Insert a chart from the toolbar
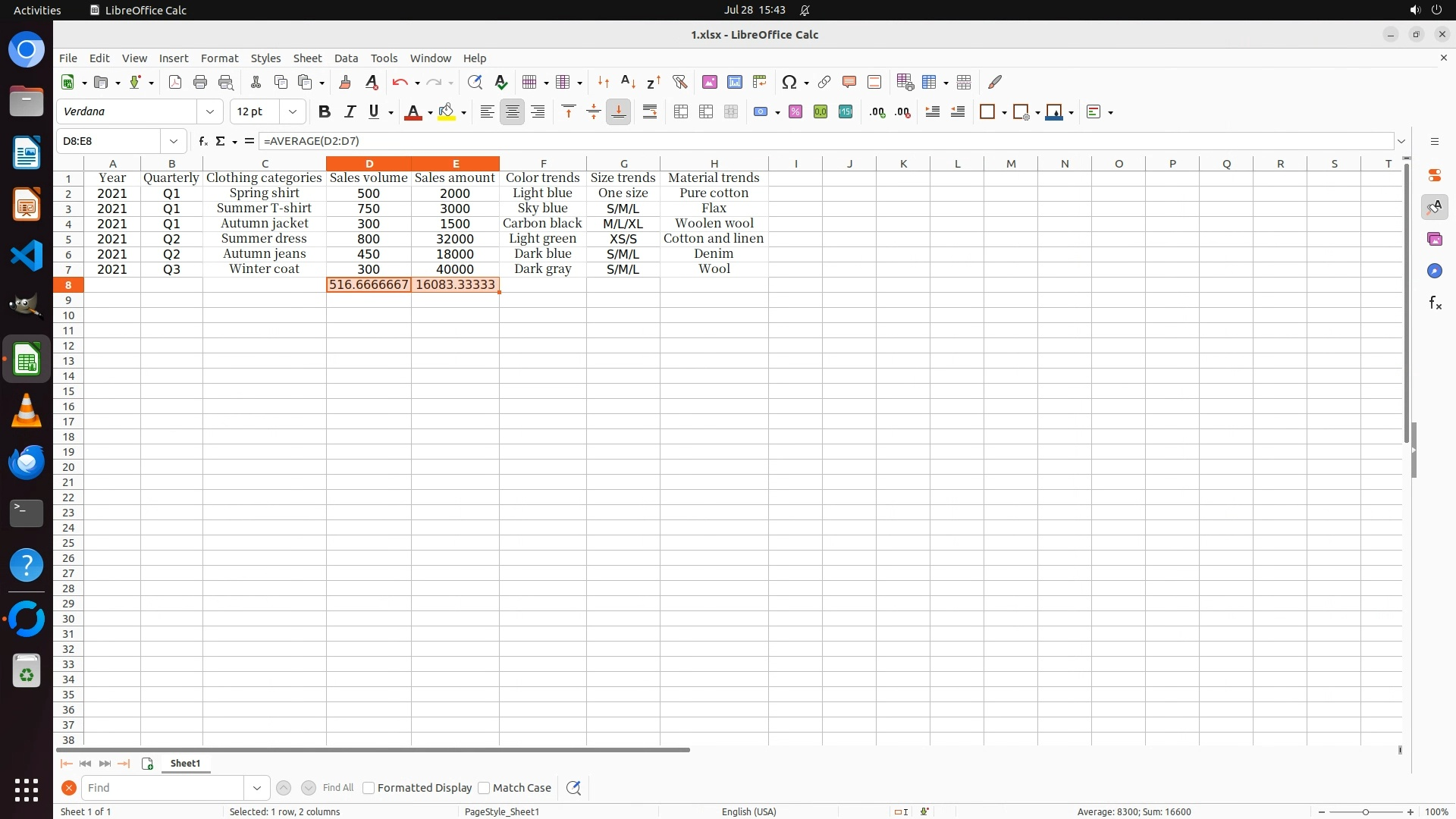Image resolution: width=1456 pixels, height=819 pixels. tap(734, 82)
